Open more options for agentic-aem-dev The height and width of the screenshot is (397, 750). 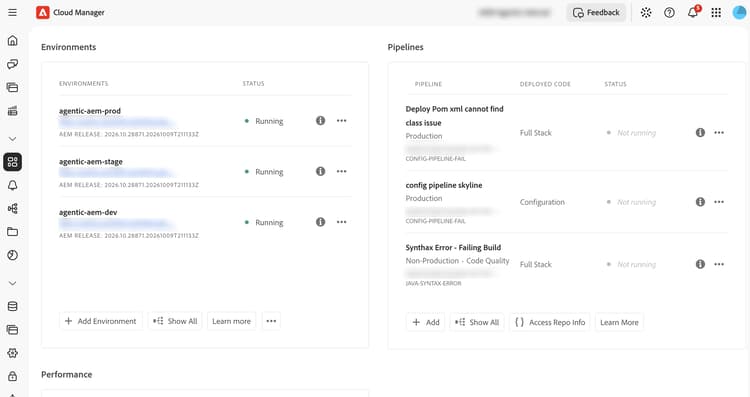[342, 222]
